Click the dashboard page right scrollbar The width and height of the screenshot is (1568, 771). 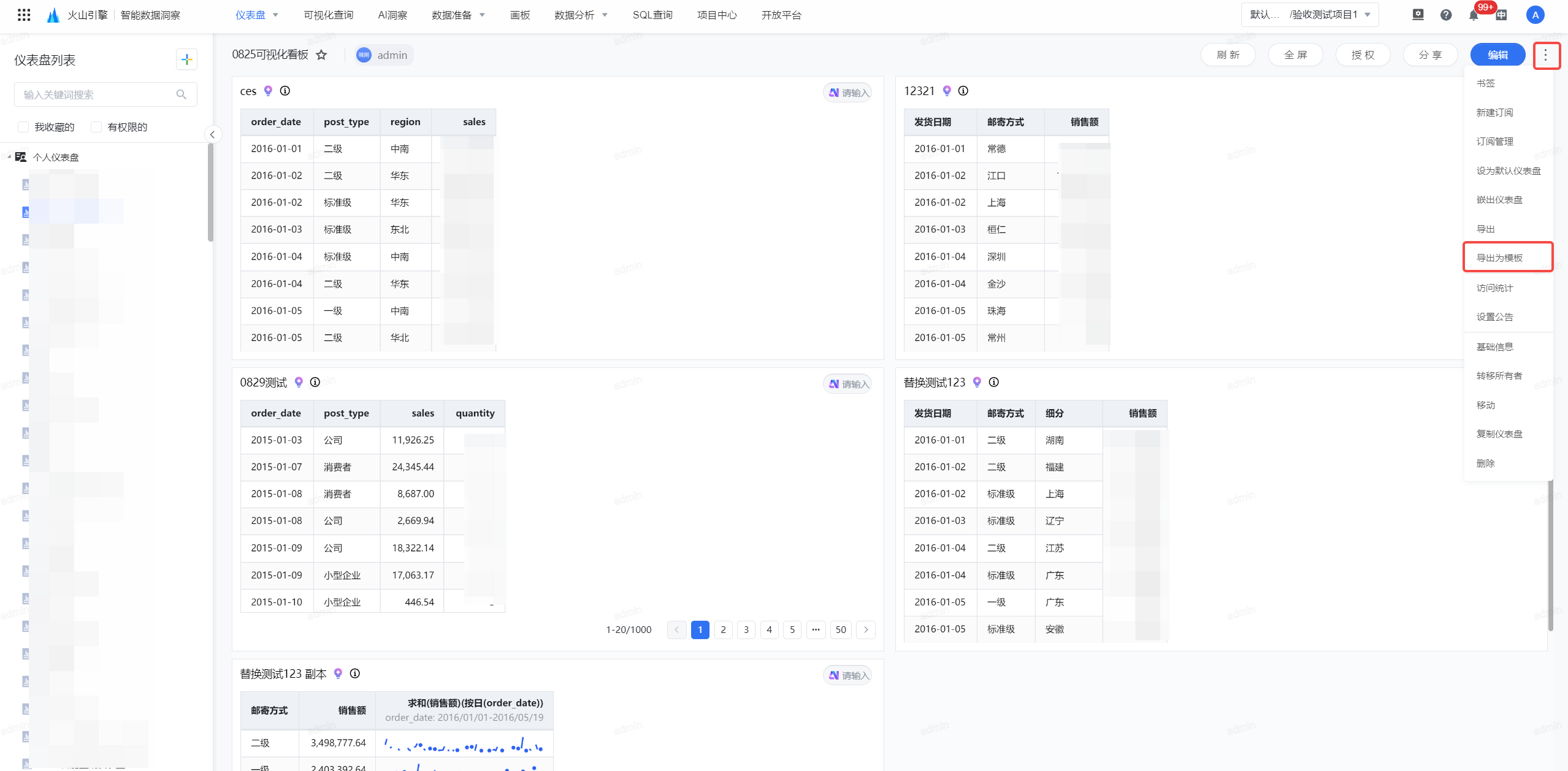[x=1551, y=555]
